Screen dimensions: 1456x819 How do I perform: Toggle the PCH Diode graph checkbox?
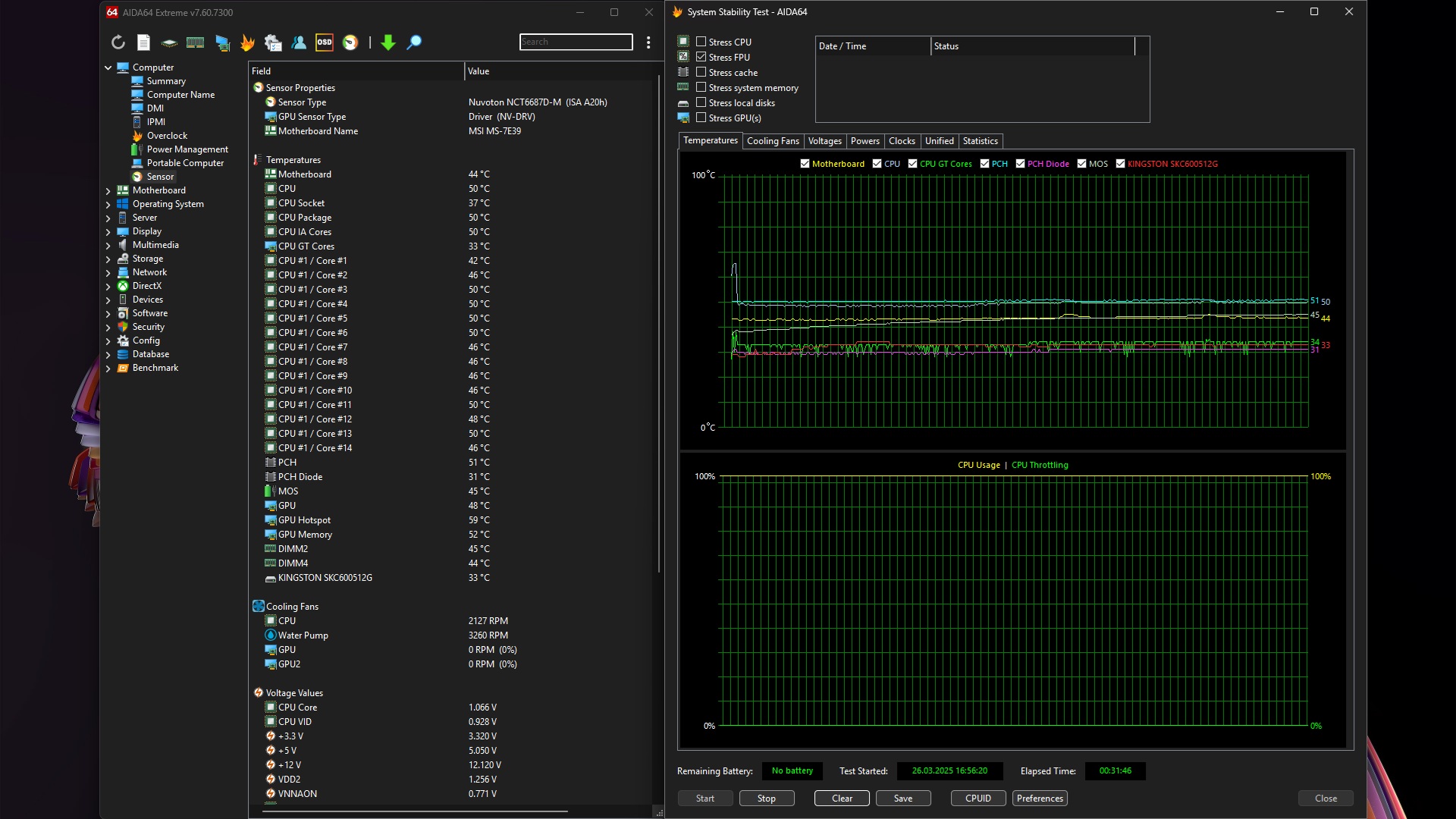tap(1020, 164)
